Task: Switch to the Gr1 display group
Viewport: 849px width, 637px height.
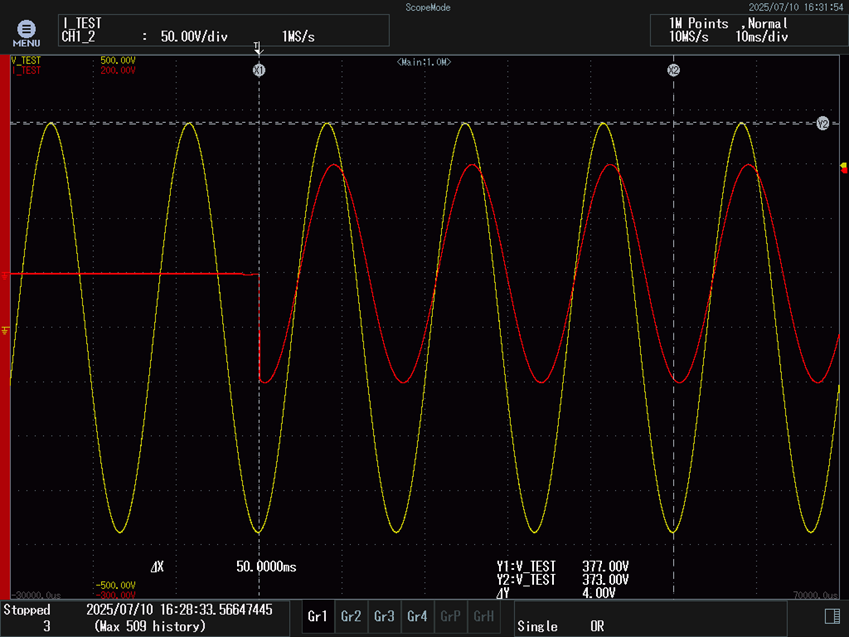Action: pos(318,617)
